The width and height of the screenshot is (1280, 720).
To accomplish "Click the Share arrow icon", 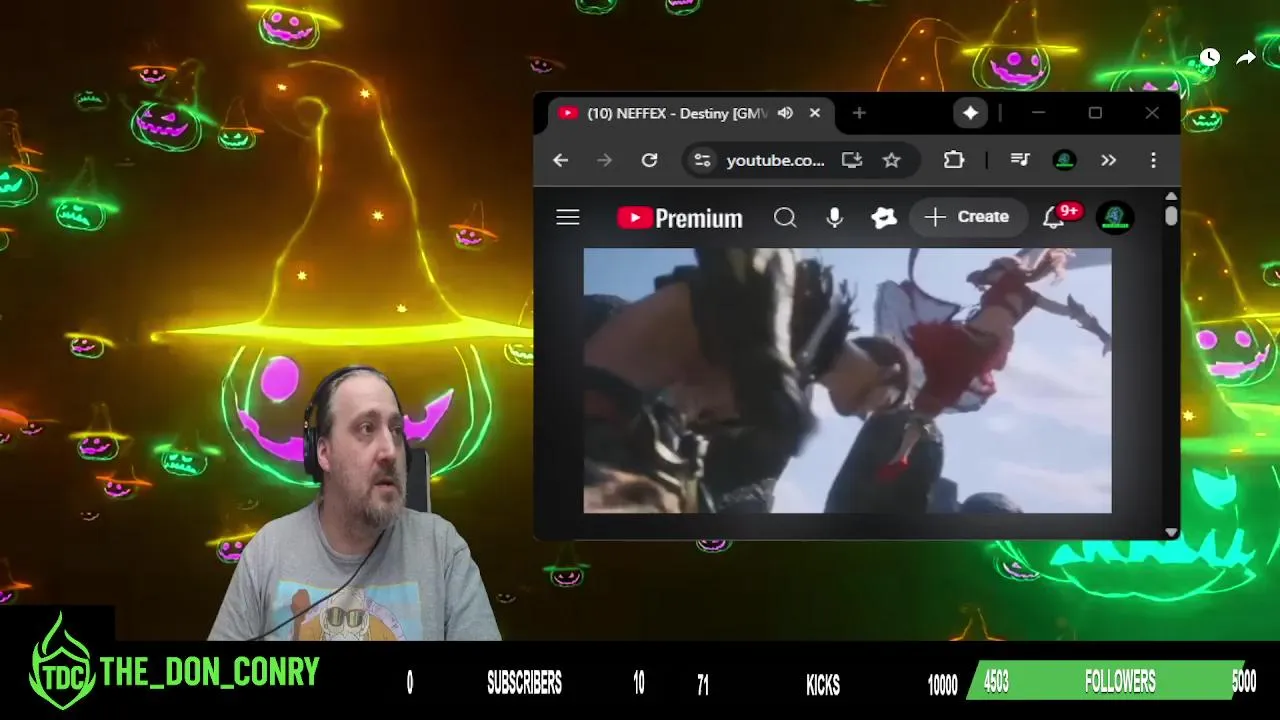I will point(1246,58).
